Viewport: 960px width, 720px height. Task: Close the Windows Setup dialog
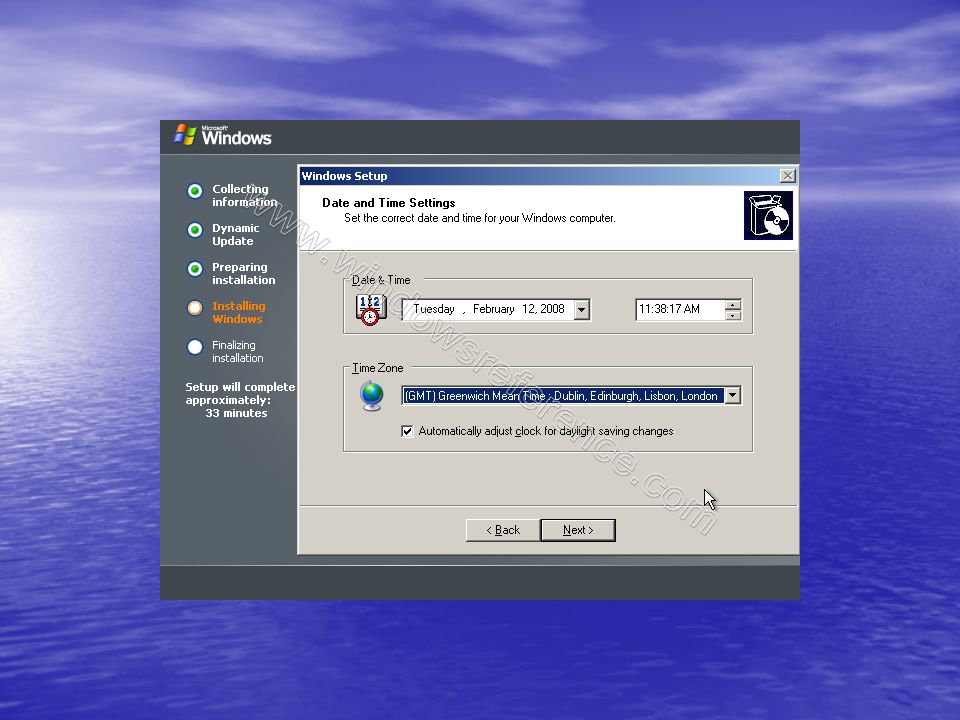click(788, 176)
